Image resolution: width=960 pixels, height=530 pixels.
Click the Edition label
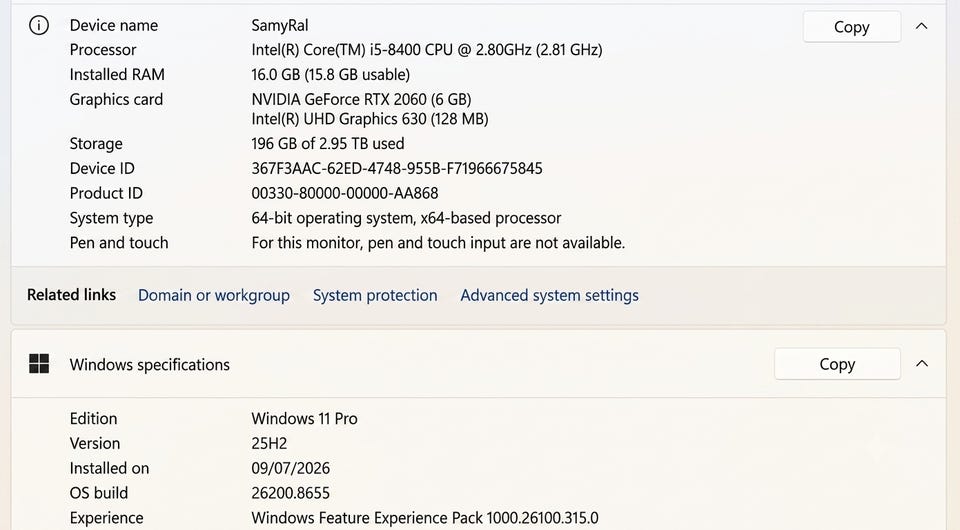(93, 419)
